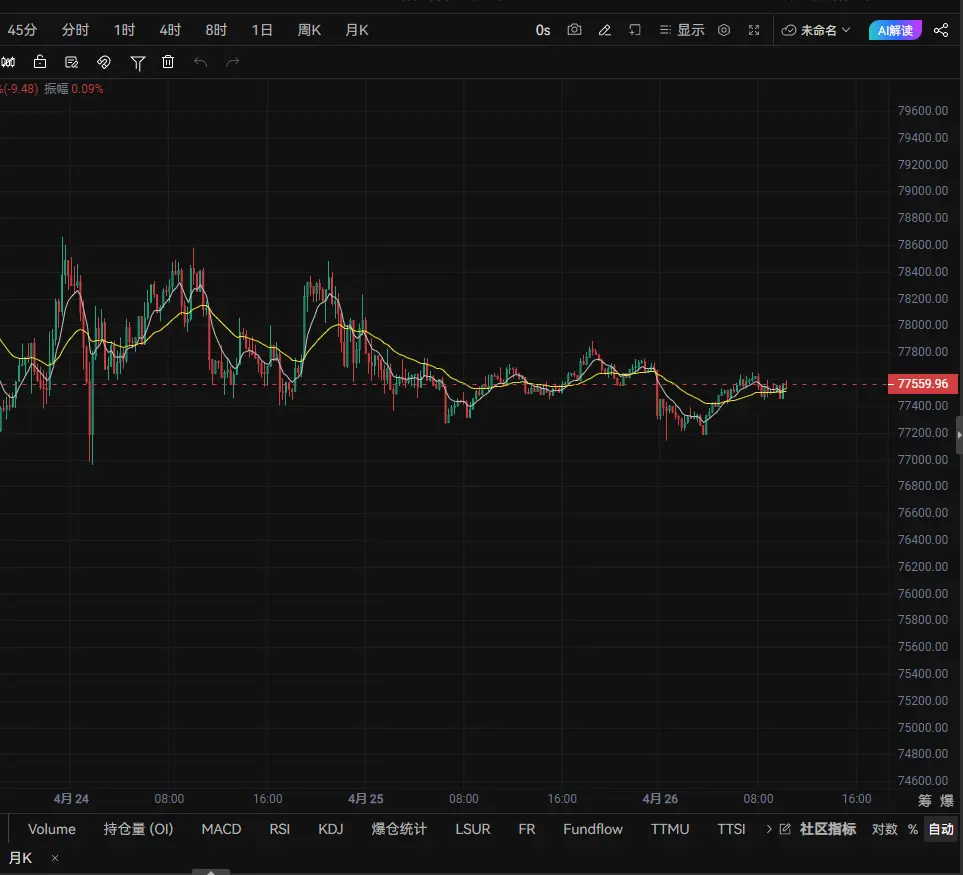Toggle the RSI indicator
The height and width of the screenshot is (875, 963).
point(279,829)
